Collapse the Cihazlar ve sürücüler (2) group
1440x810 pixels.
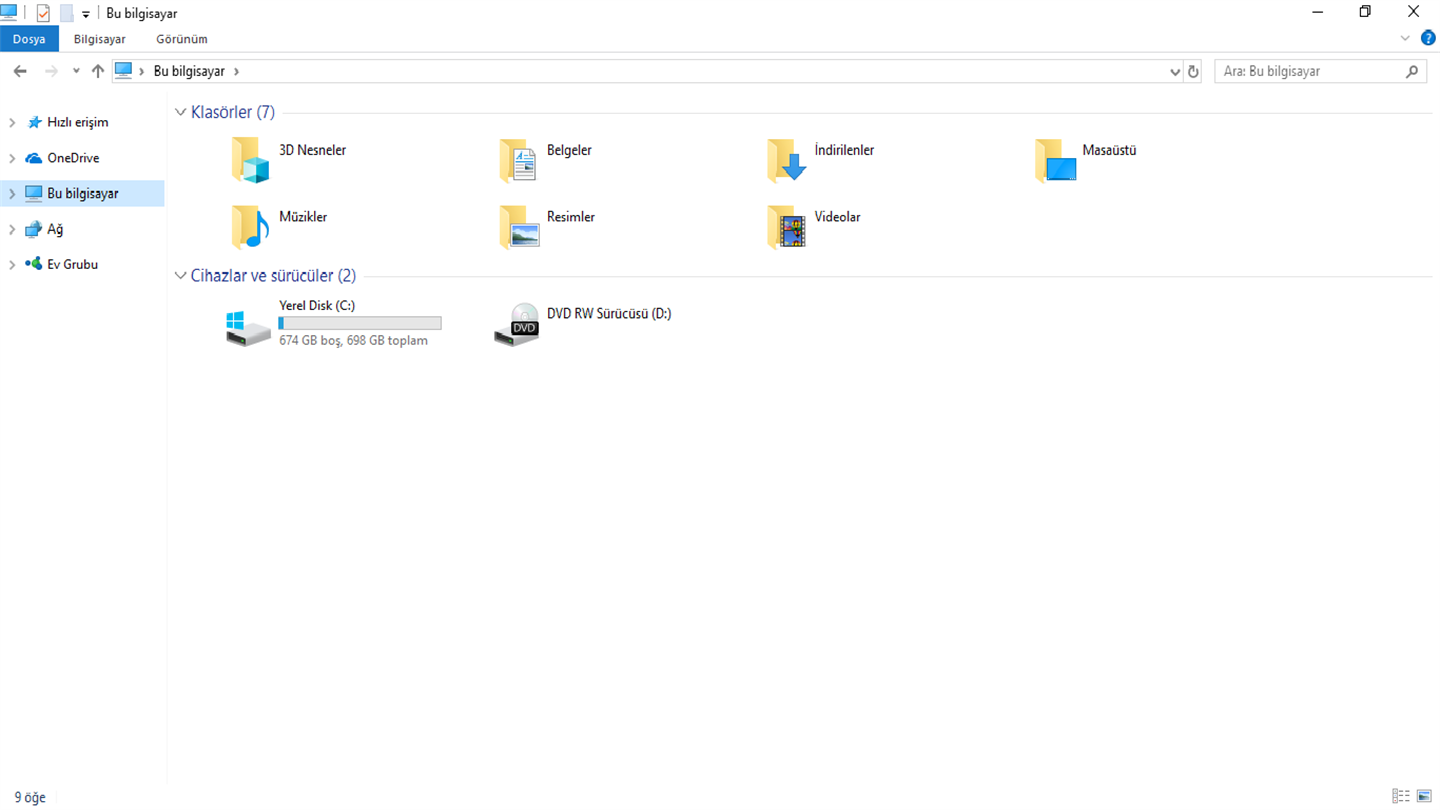tap(180, 275)
